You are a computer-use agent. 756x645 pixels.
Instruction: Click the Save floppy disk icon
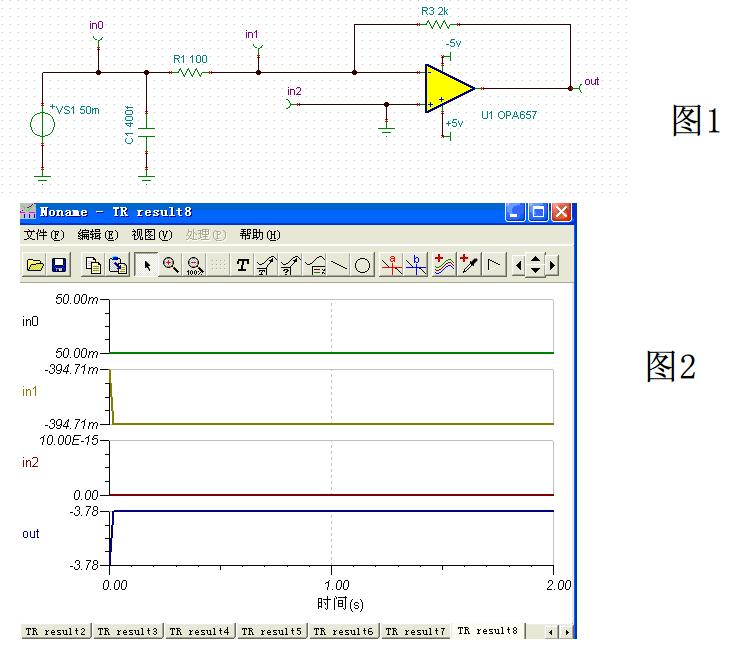(59, 265)
